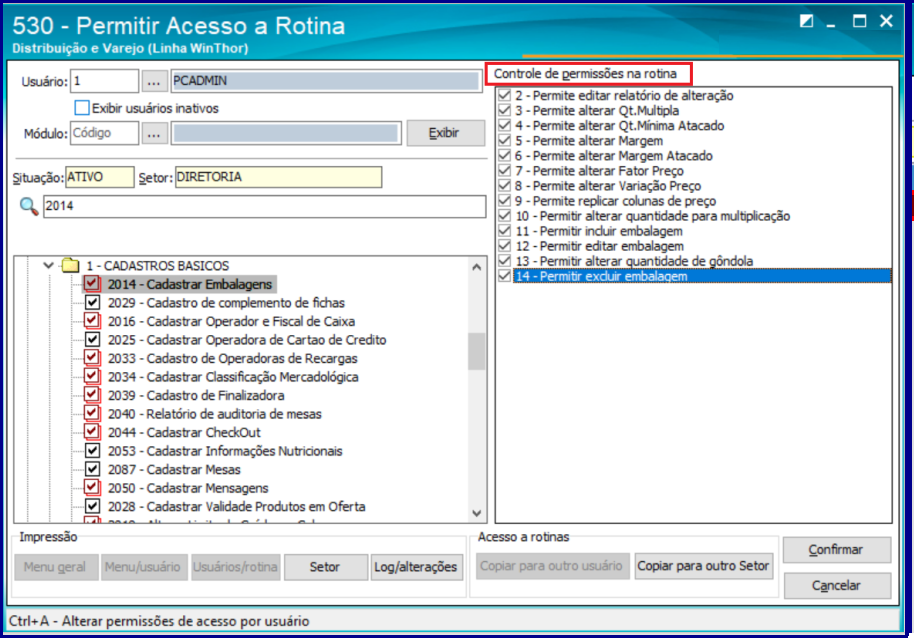Click the Usuário code input field
The width and height of the screenshot is (914, 638).
click(104, 81)
